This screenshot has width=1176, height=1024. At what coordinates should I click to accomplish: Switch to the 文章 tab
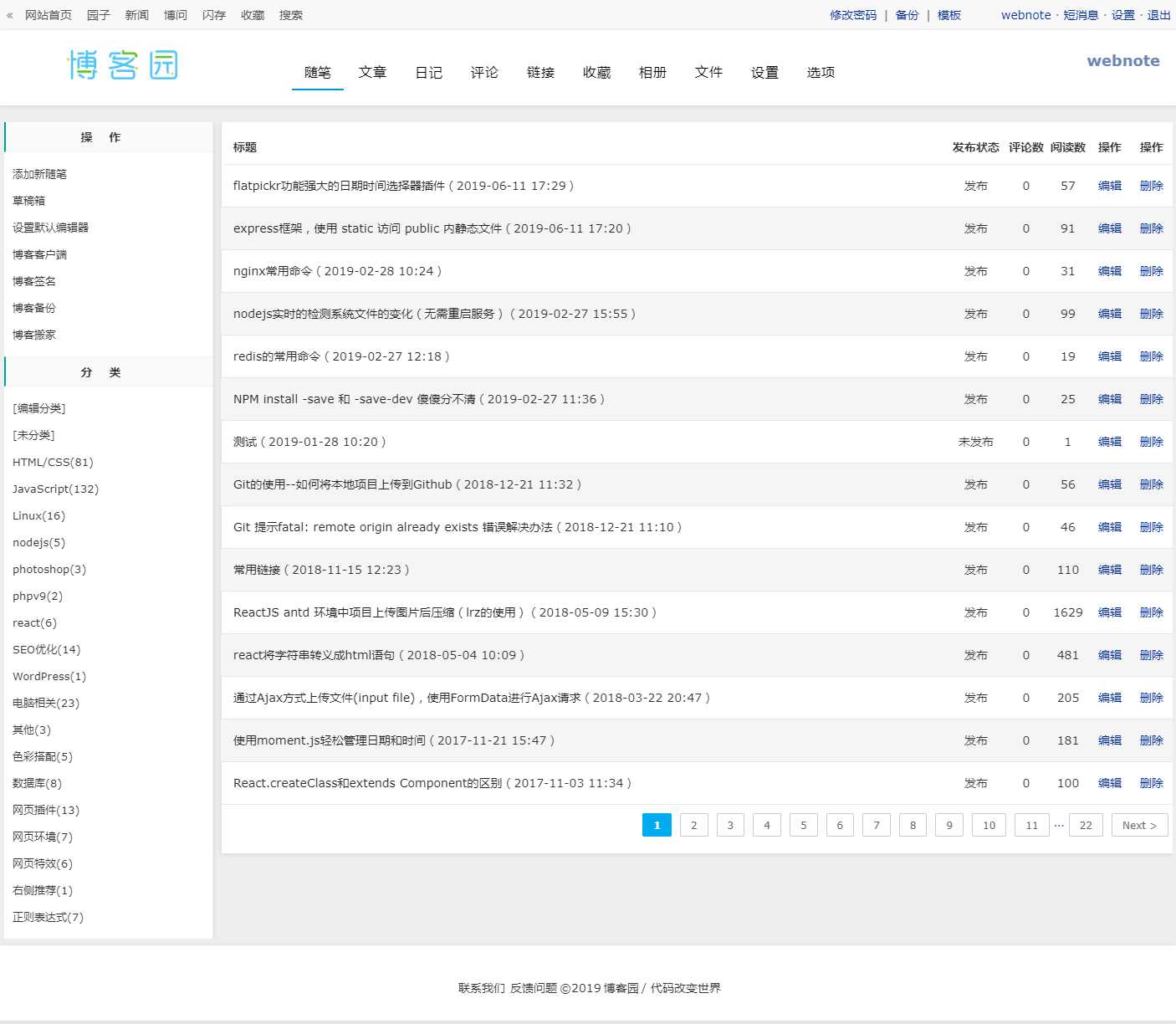(x=373, y=73)
